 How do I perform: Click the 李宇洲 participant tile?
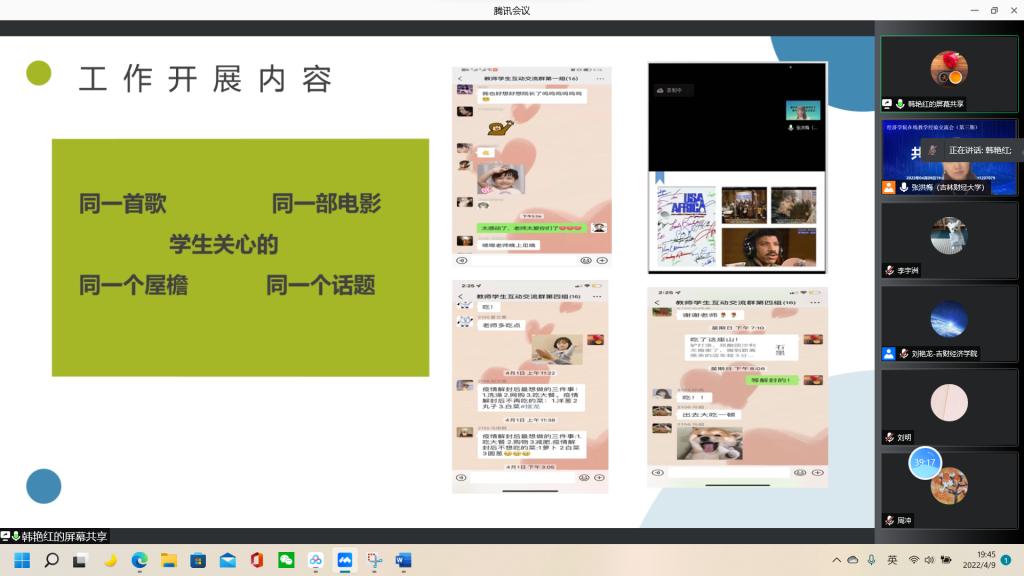click(948, 240)
